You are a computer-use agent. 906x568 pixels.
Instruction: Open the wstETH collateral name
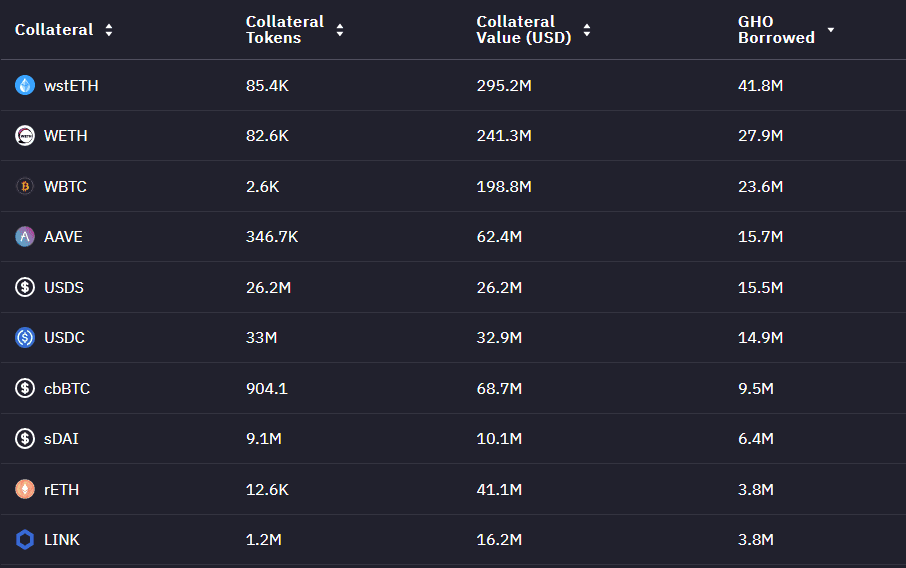tap(71, 86)
